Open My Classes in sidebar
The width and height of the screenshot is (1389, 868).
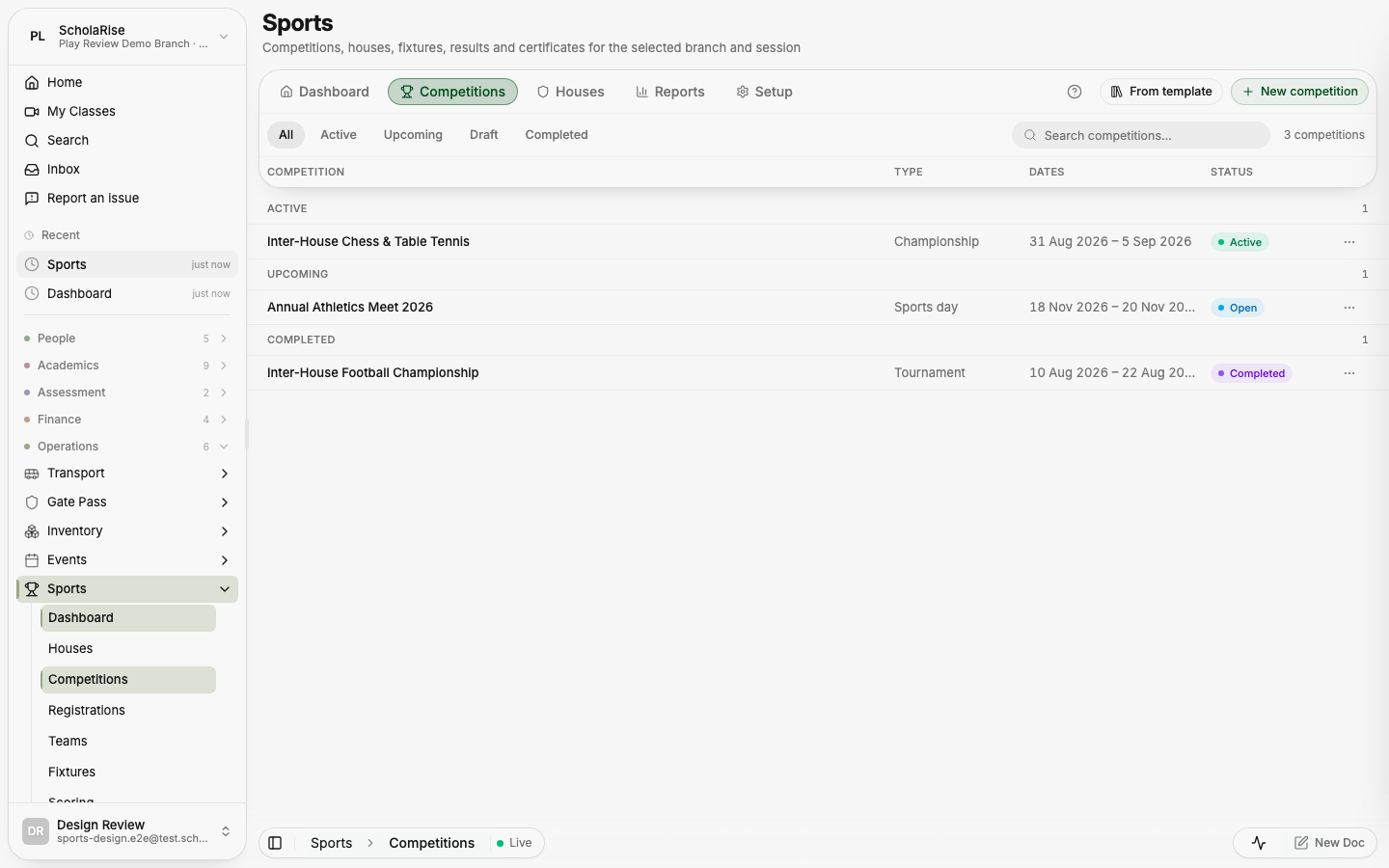127,111
